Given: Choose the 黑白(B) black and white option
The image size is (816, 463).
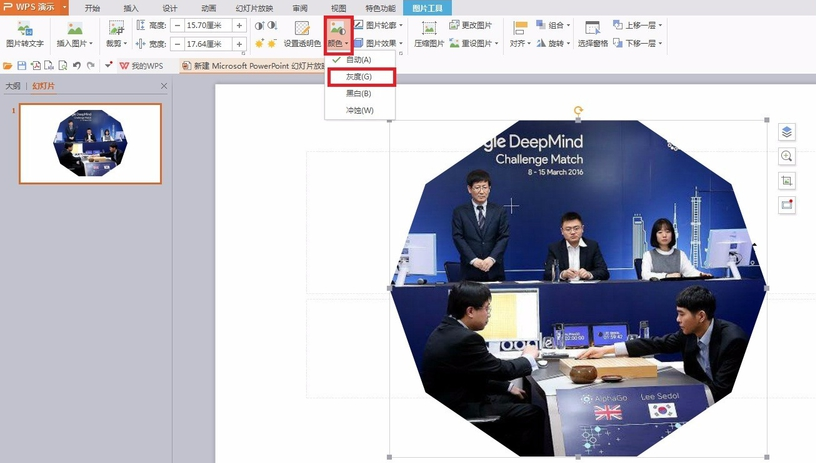Looking at the screenshot, I should click(359, 93).
